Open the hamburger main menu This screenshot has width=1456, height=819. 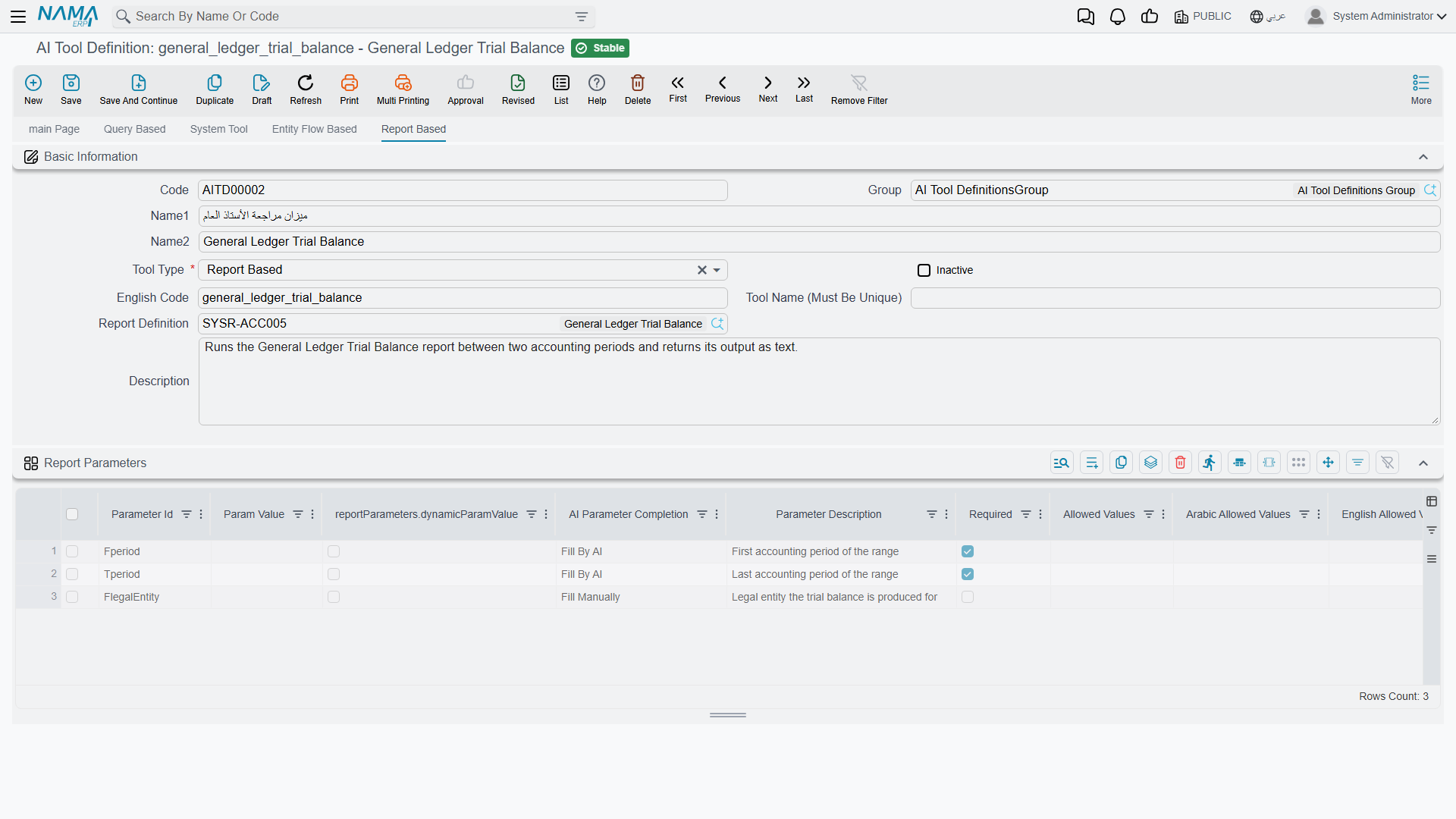click(18, 16)
